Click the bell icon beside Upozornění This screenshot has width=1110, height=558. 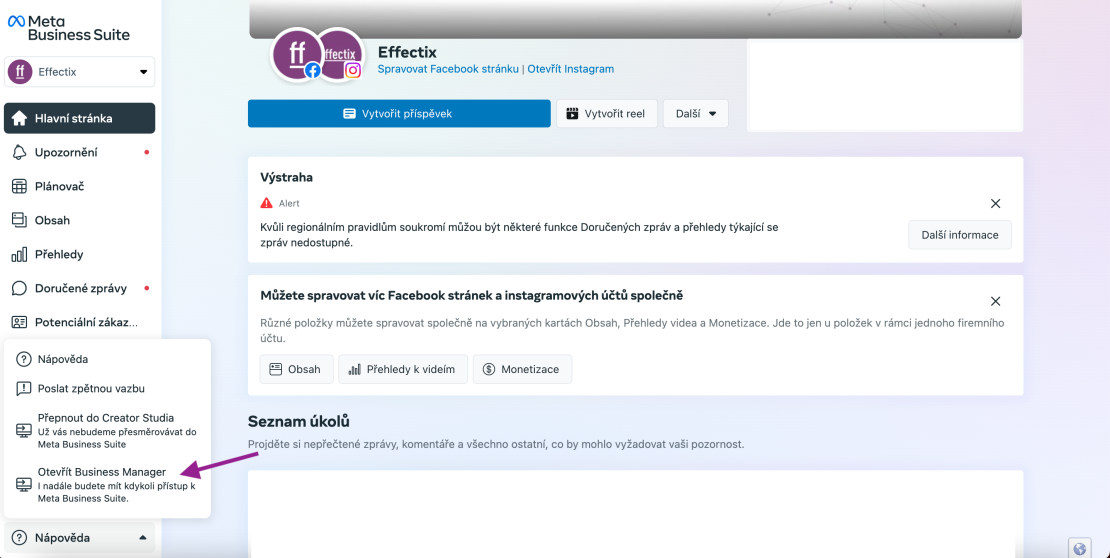(x=20, y=152)
